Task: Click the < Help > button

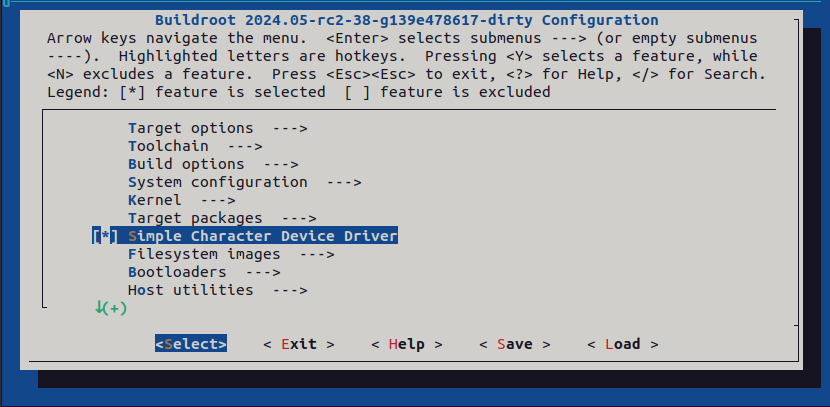Action: coord(407,344)
